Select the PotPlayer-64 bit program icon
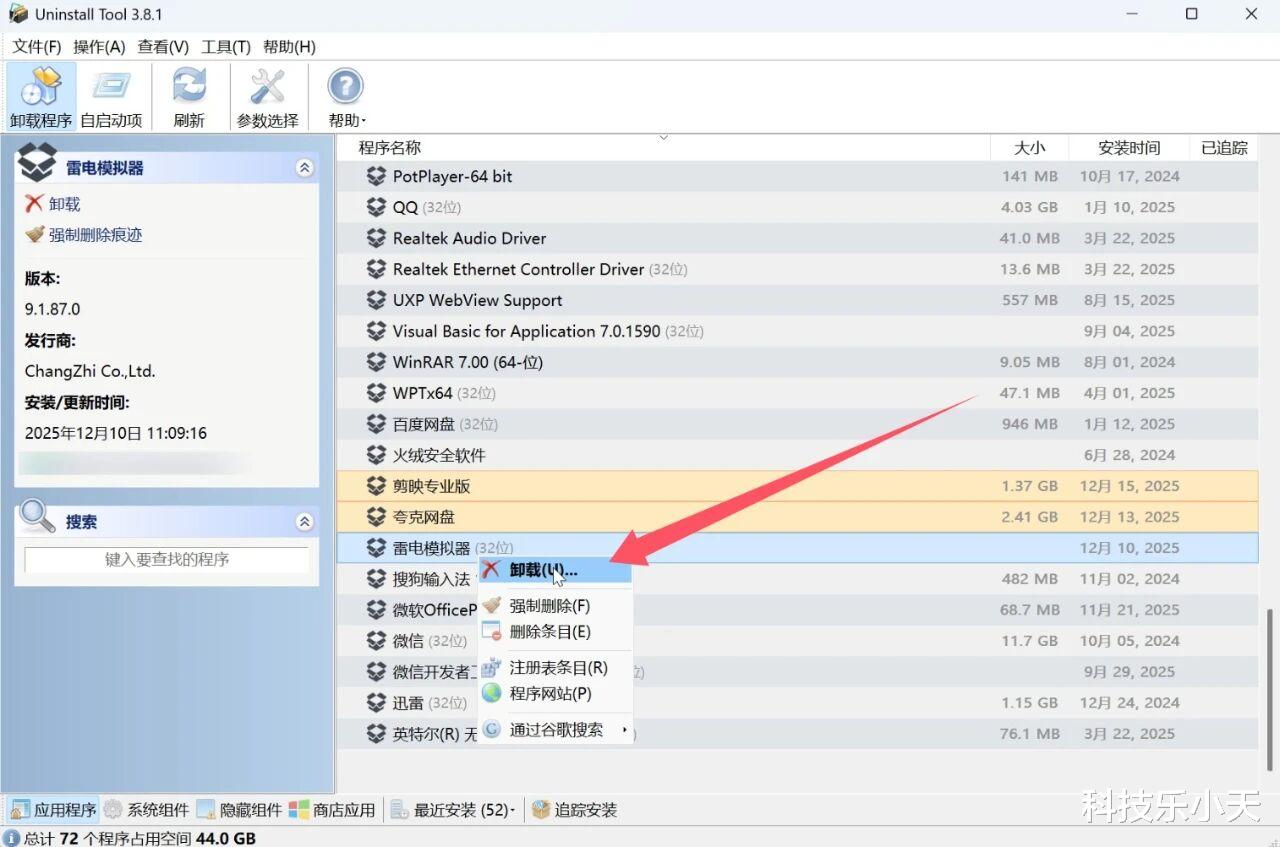This screenshot has height=847, width=1280. 376,176
